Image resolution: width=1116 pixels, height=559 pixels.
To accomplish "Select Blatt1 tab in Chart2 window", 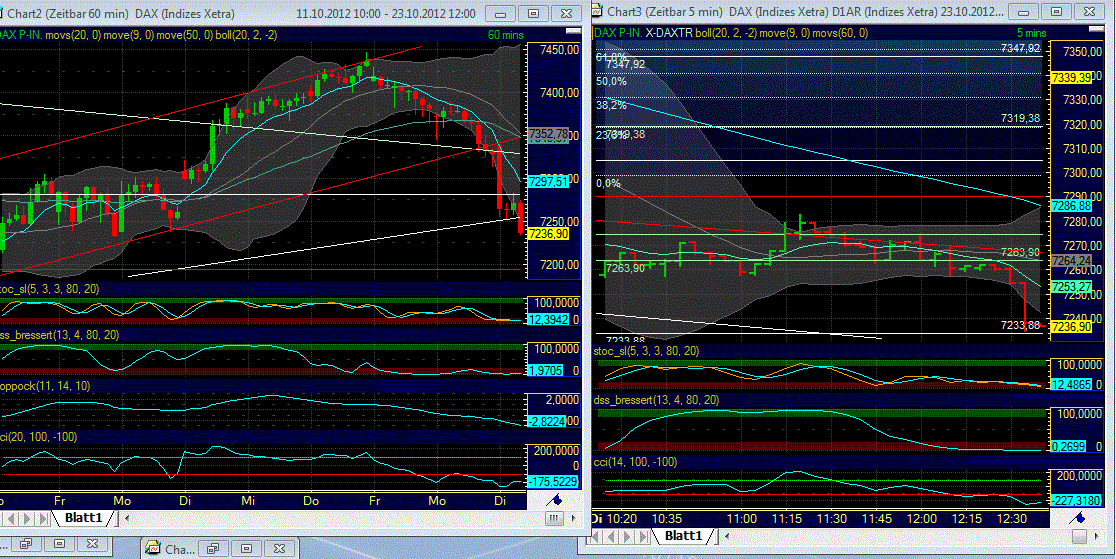I will [x=83, y=518].
